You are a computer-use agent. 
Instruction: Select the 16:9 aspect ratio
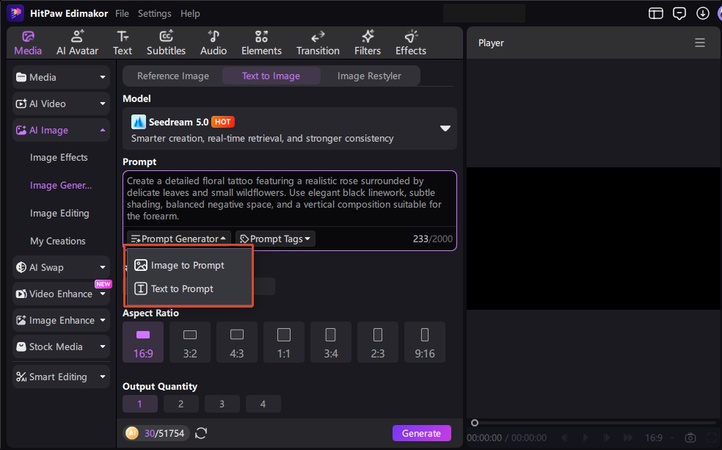pyautogui.click(x=143, y=342)
